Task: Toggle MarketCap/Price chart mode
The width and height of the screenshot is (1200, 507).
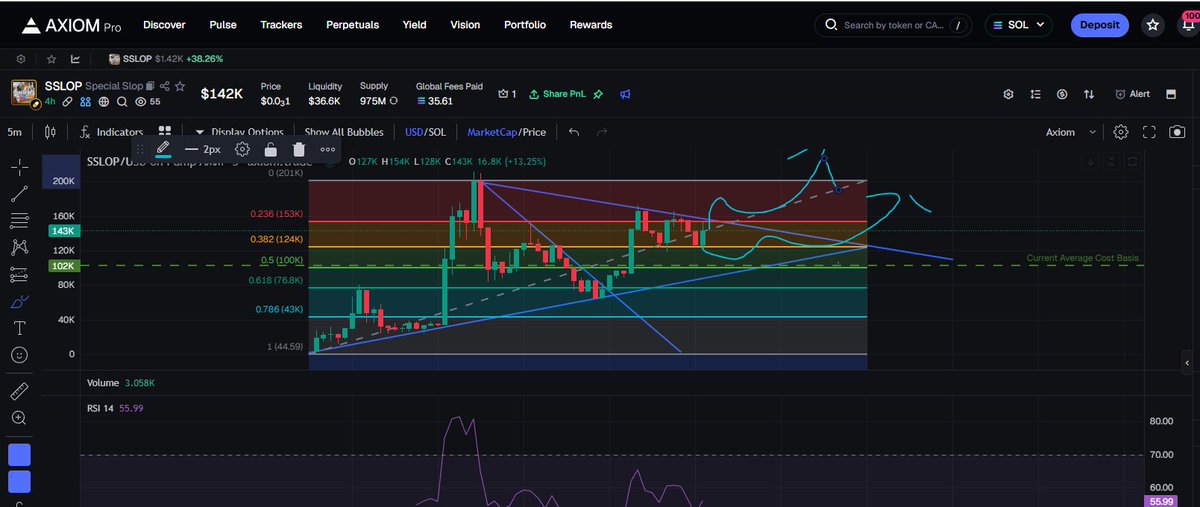Action: point(507,132)
